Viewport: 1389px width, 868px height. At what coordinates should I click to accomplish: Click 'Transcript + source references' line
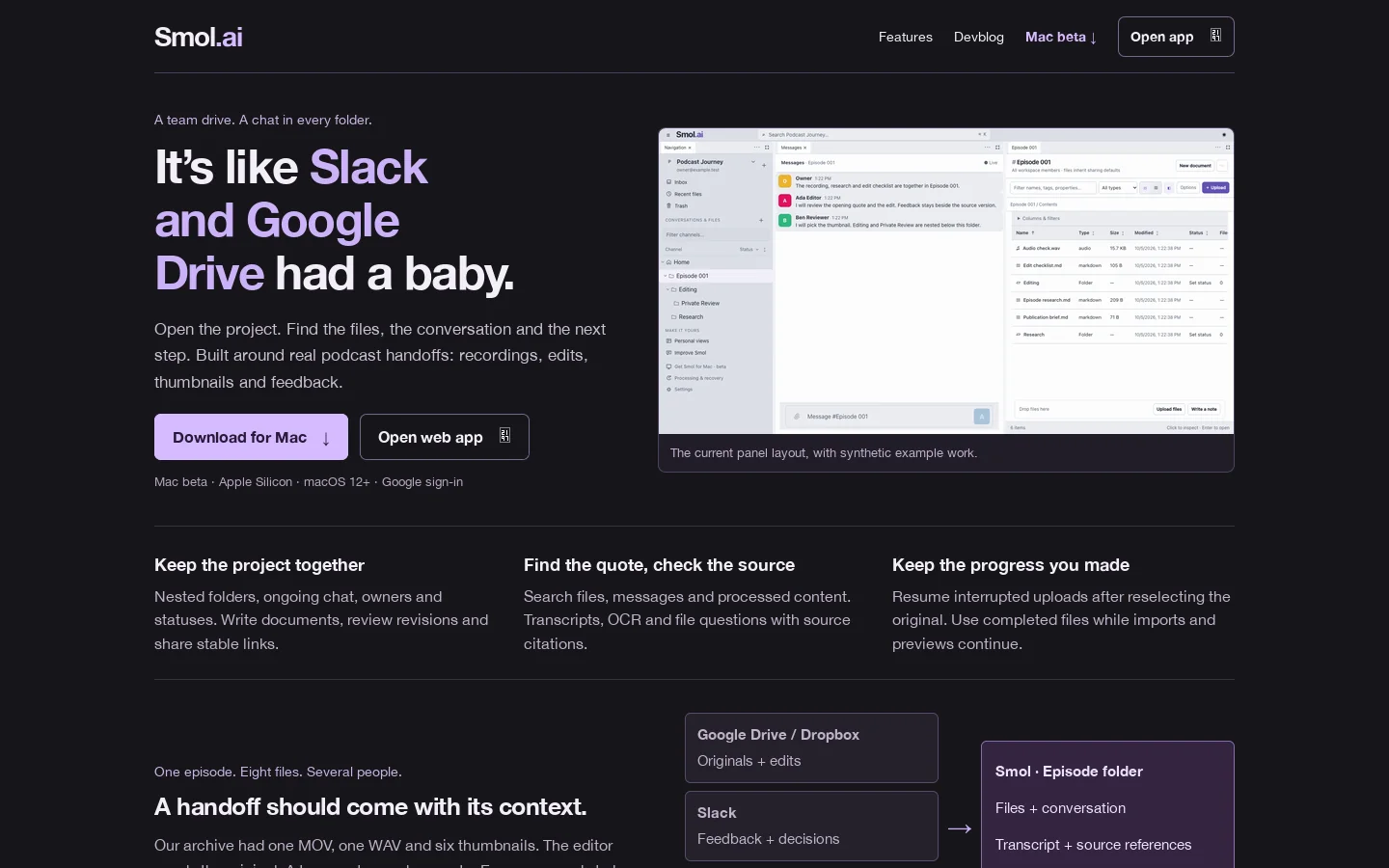click(x=1093, y=845)
